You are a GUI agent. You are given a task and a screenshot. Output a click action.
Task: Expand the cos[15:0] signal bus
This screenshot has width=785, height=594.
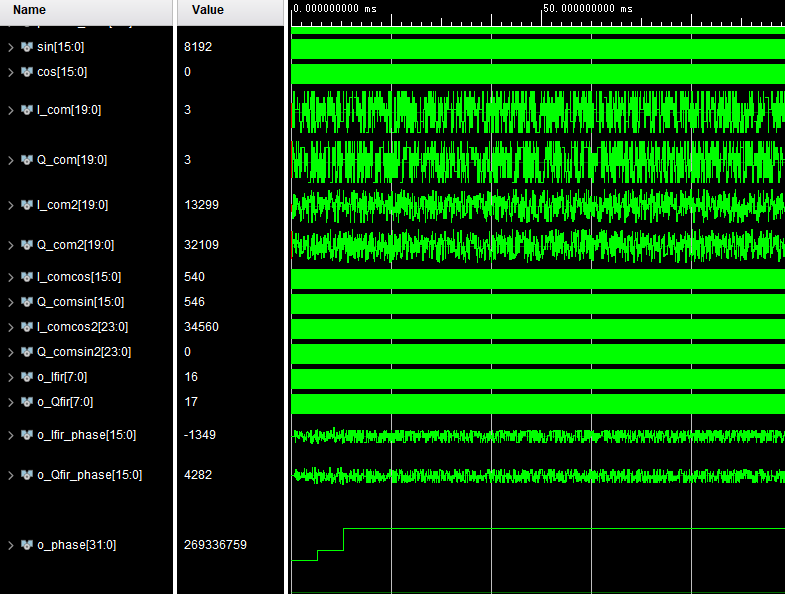click(x=11, y=72)
